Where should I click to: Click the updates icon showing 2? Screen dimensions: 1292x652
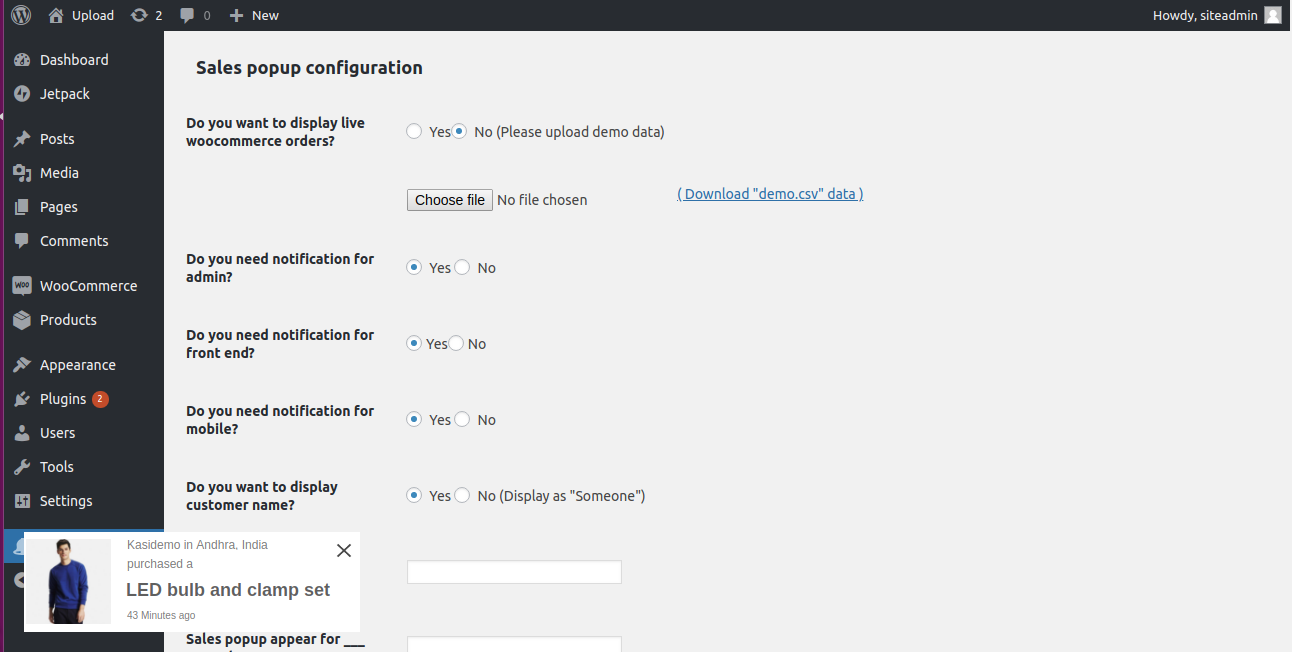click(139, 15)
